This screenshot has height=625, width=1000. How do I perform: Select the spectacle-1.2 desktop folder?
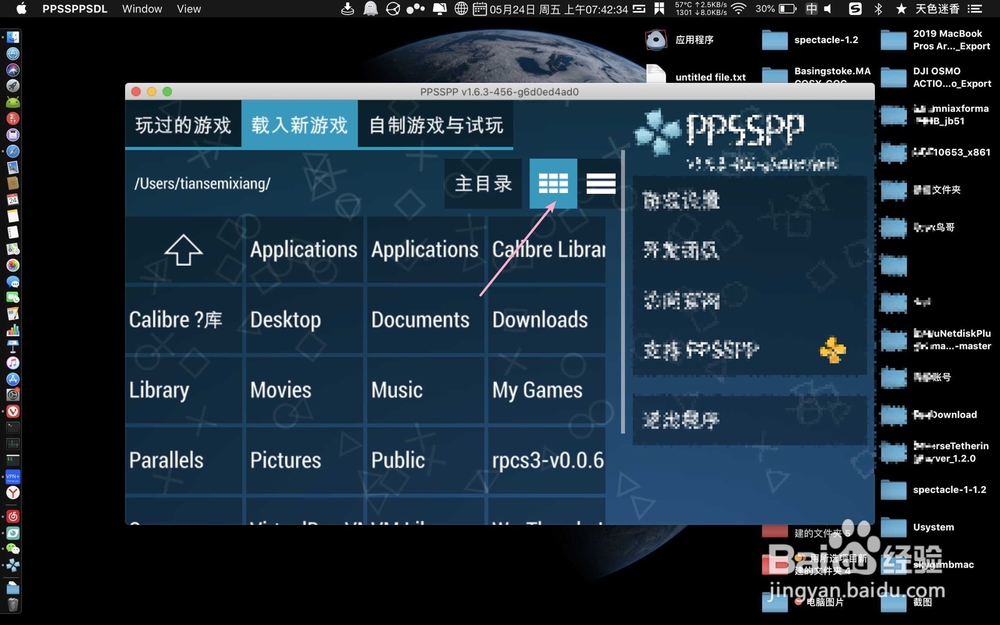point(811,40)
